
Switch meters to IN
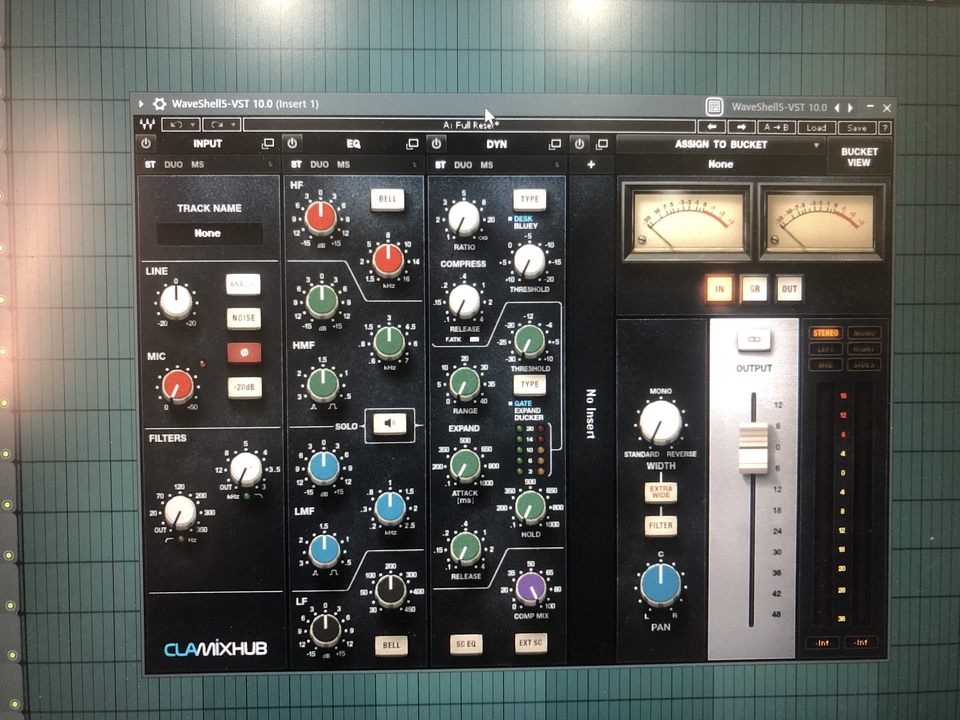click(719, 289)
